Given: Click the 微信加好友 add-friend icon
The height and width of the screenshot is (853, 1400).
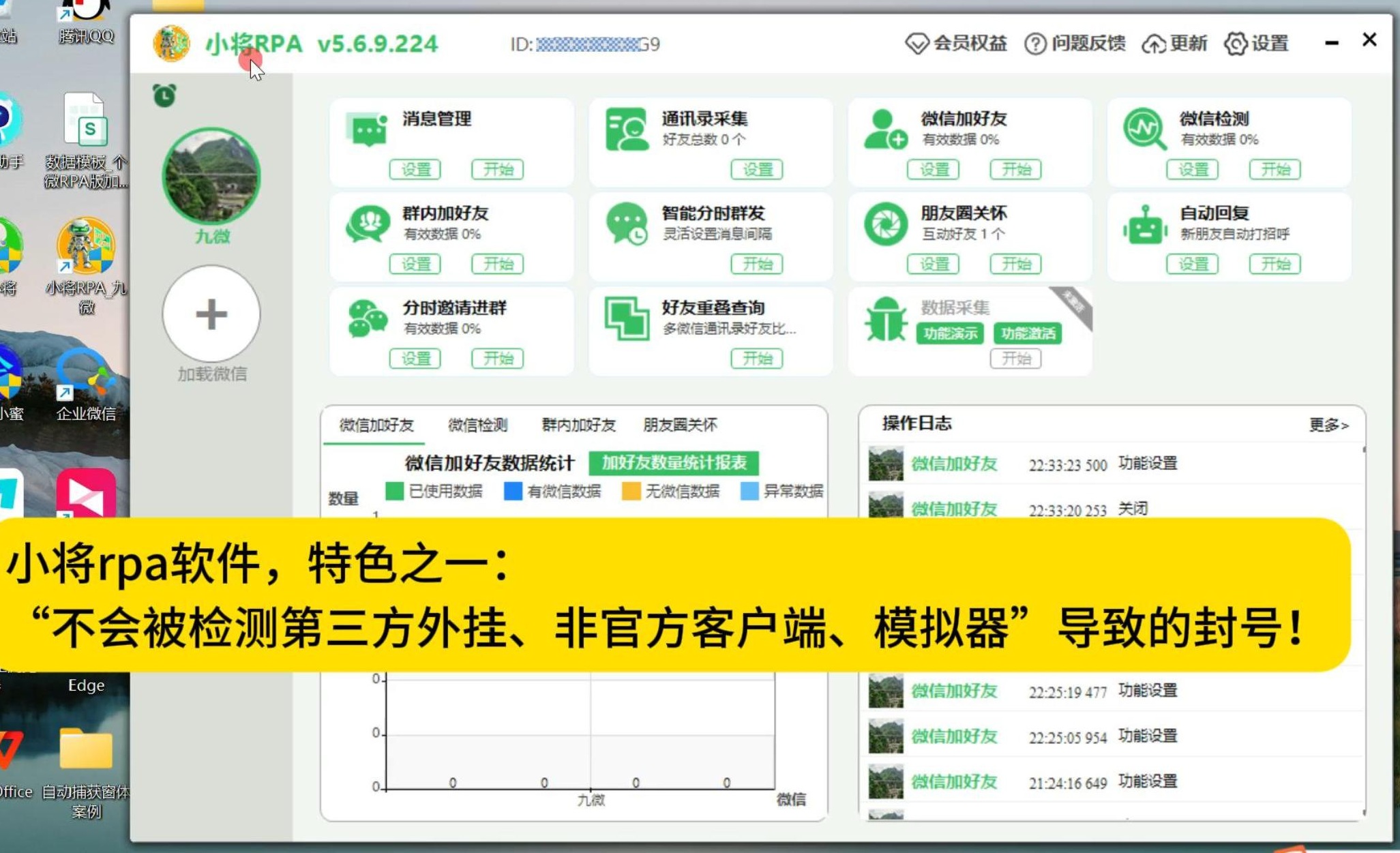Looking at the screenshot, I should (x=885, y=129).
